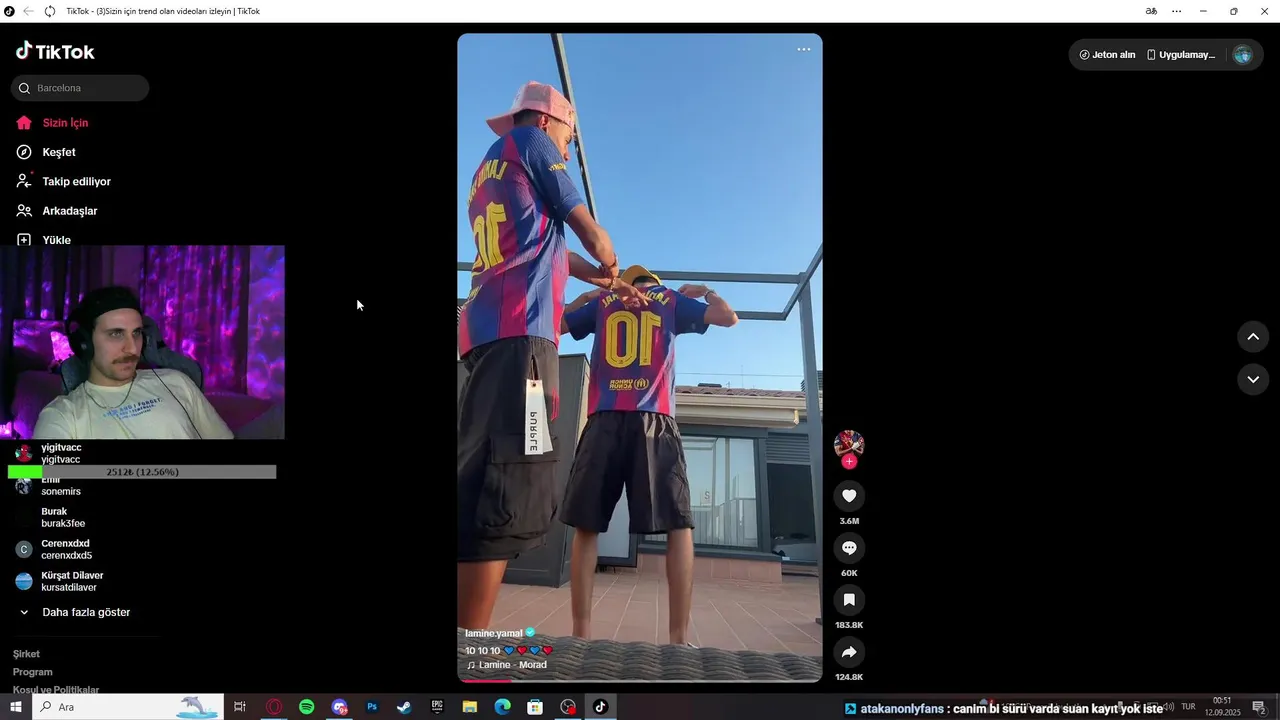The width and height of the screenshot is (1280, 720).
Task: Open Program footer link
Action: pyautogui.click(x=33, y=672)
